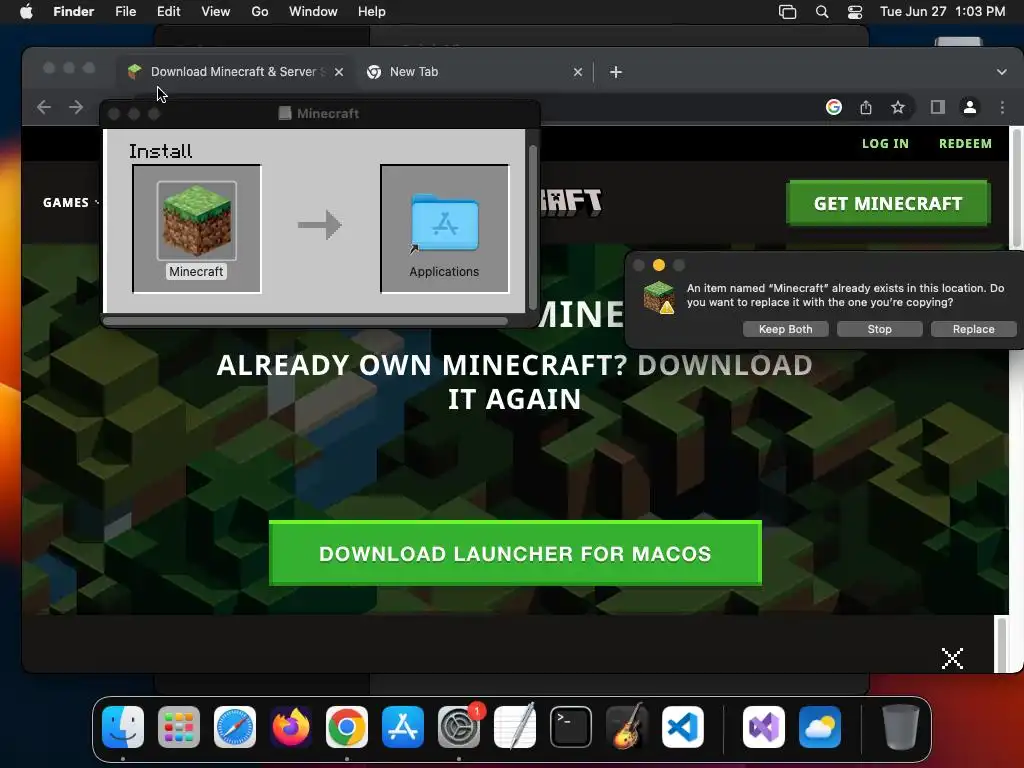Click the date and time in menu bar
1024x768 pixels.
click(942, 12)
